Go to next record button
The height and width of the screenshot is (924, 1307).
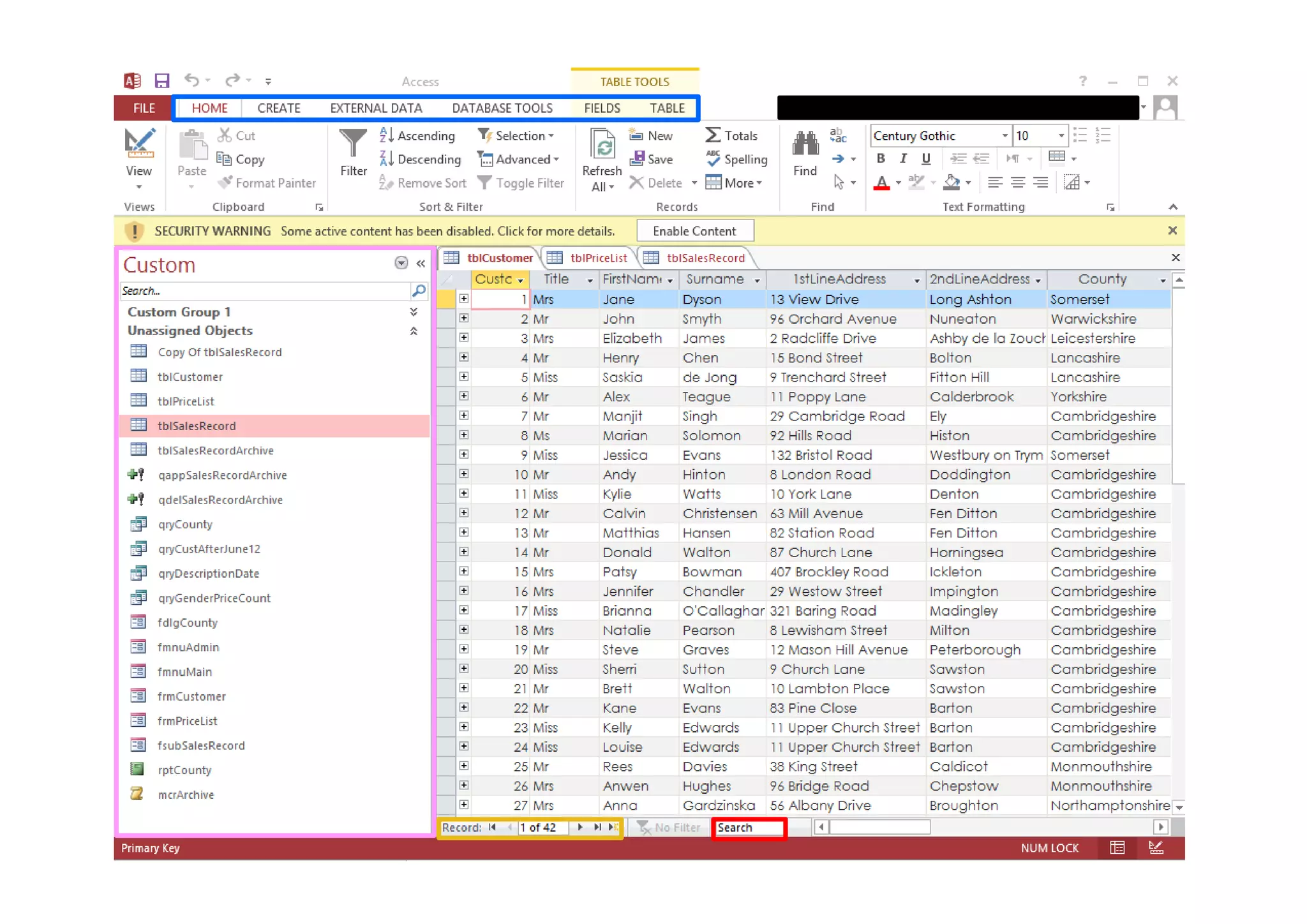point(580,827)
